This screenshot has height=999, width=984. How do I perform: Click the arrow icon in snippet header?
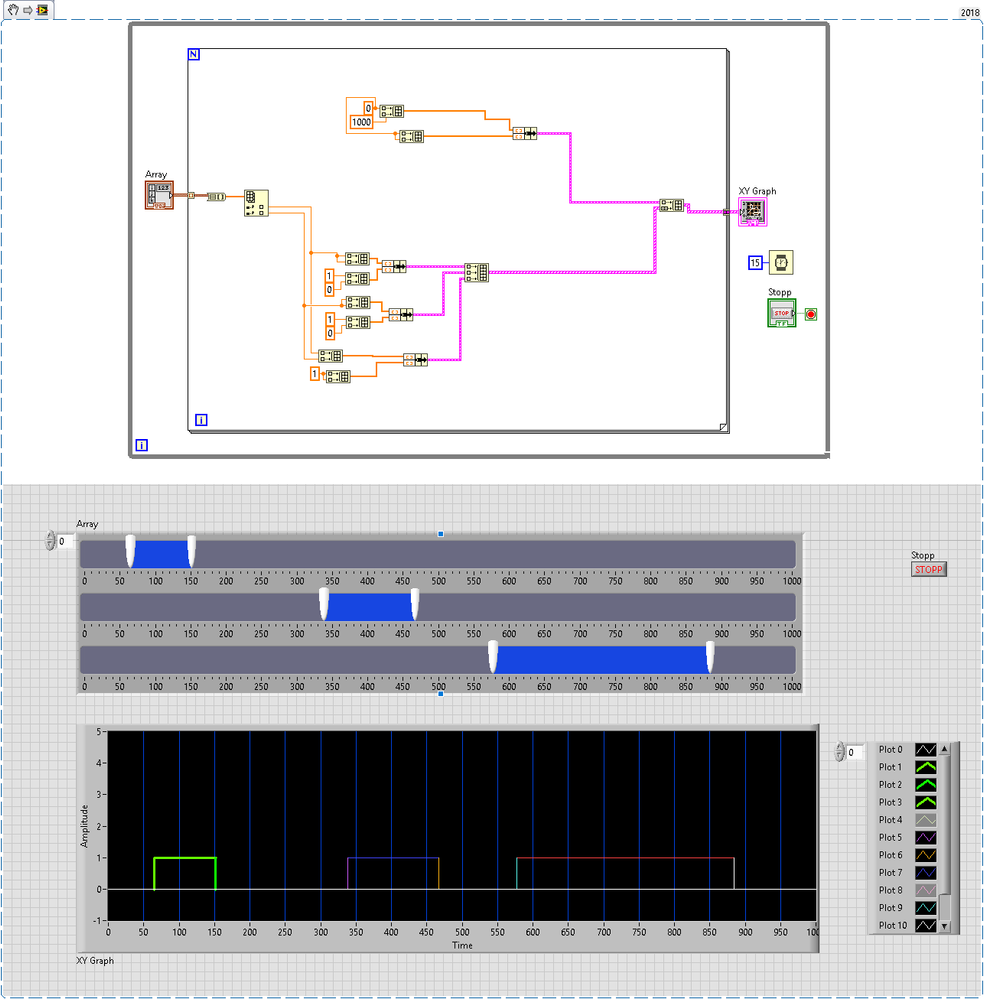27,10
